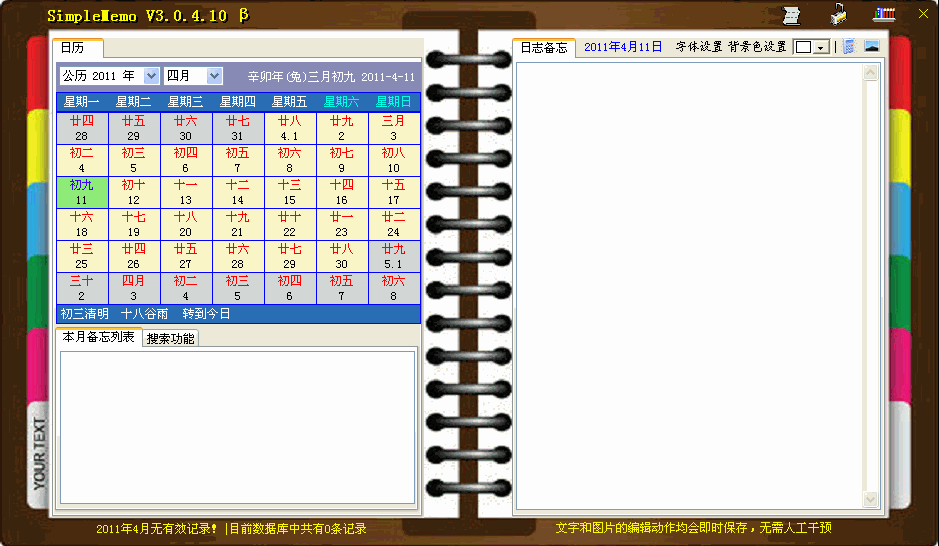Close SimpleMemo with the yellow X

point(923,13)
